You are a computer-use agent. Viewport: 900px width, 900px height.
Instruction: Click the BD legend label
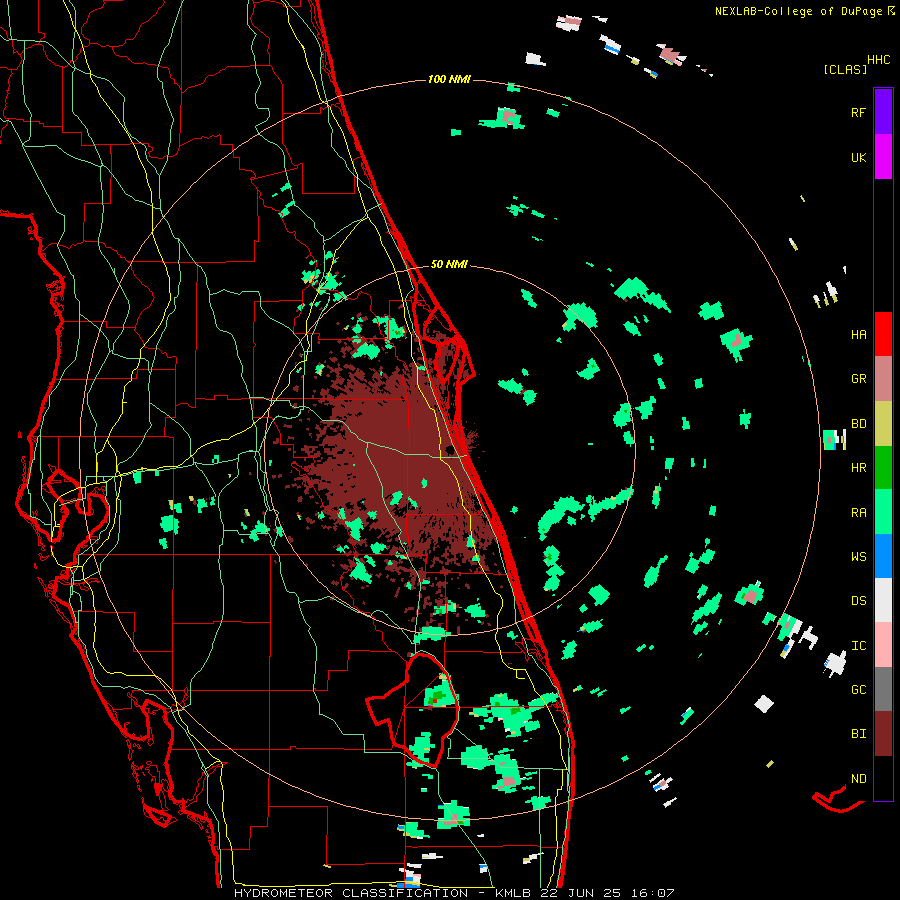click(x=858, y=424)
